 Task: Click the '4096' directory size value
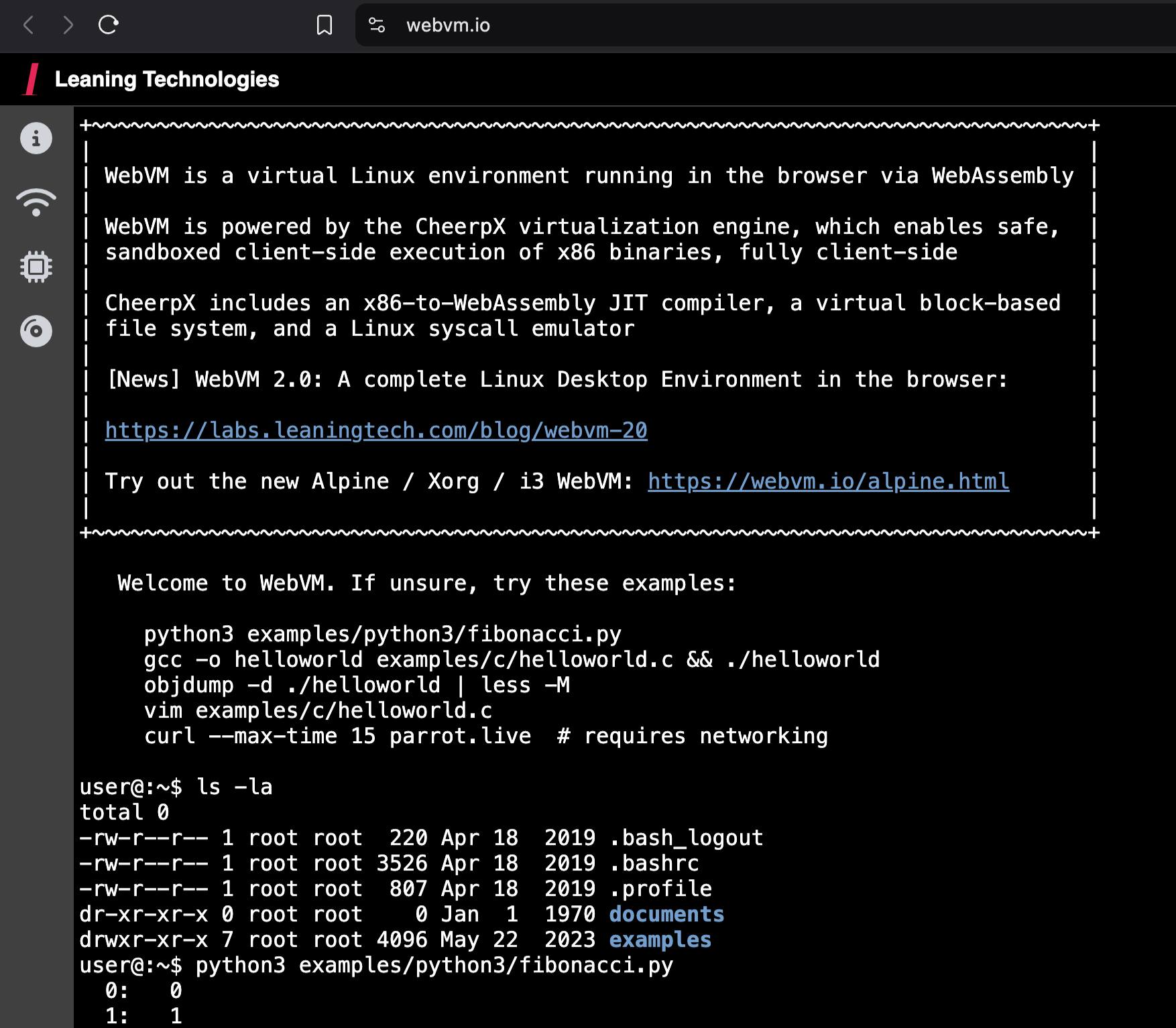(402, 940)
